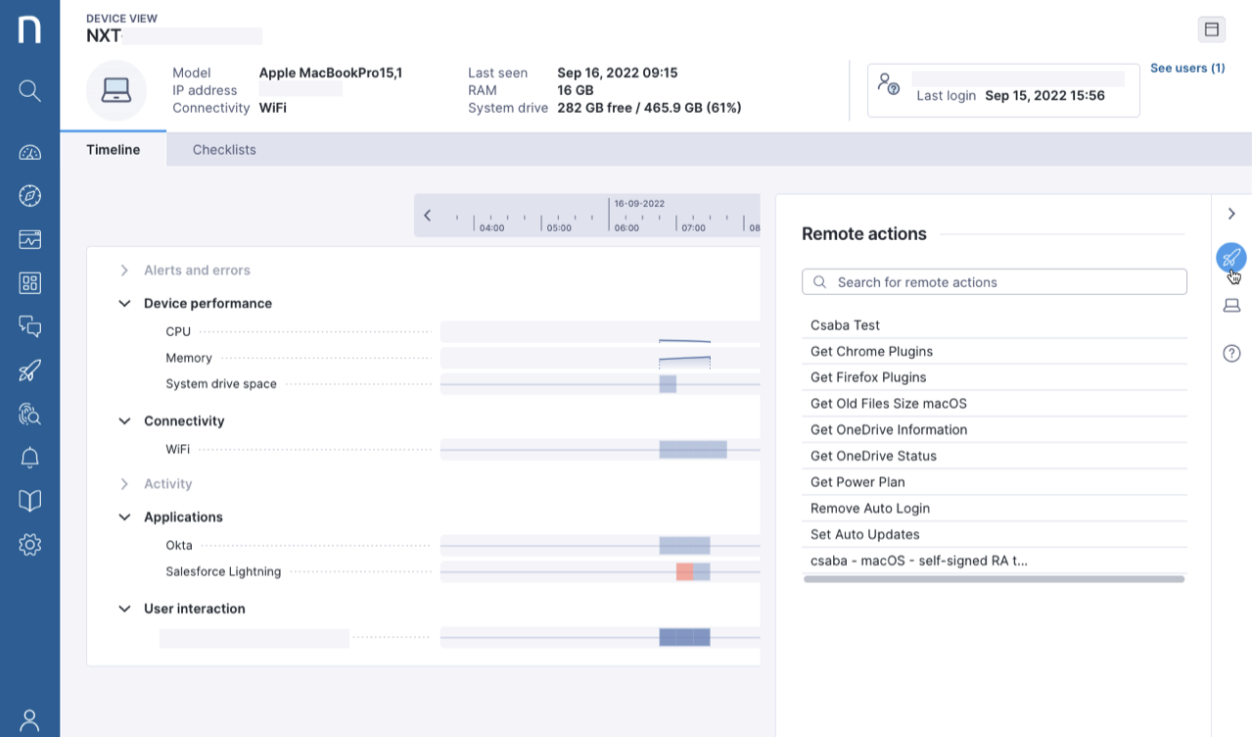The image size is (1252, 737).
Task: Click the search magnifier icon in sidebar
Action: pyautogui.click(x=30, y=91)
